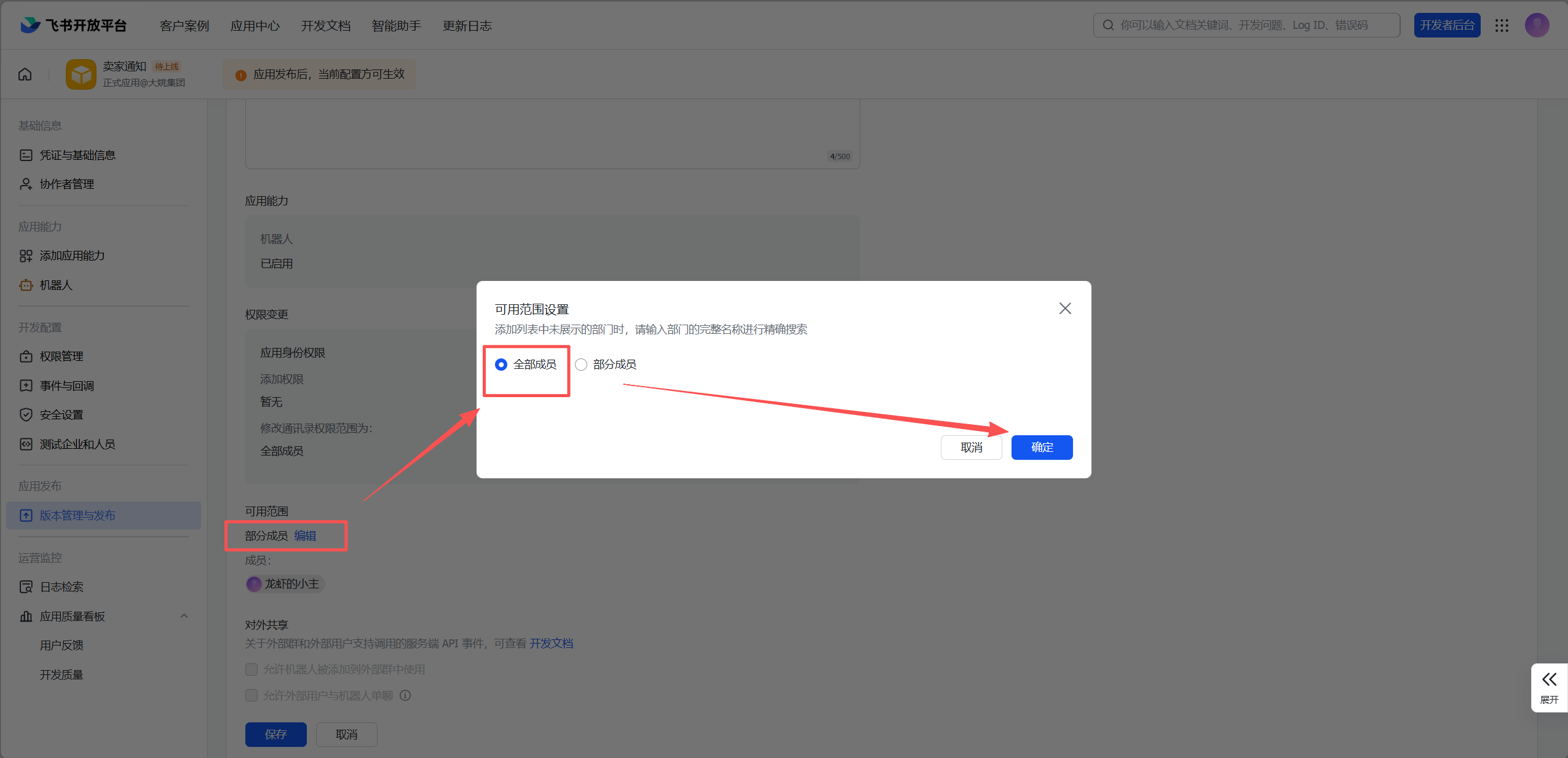
Task: Check 允许外部用户与机器人单聊 checkbox
Action: [251, 695]
